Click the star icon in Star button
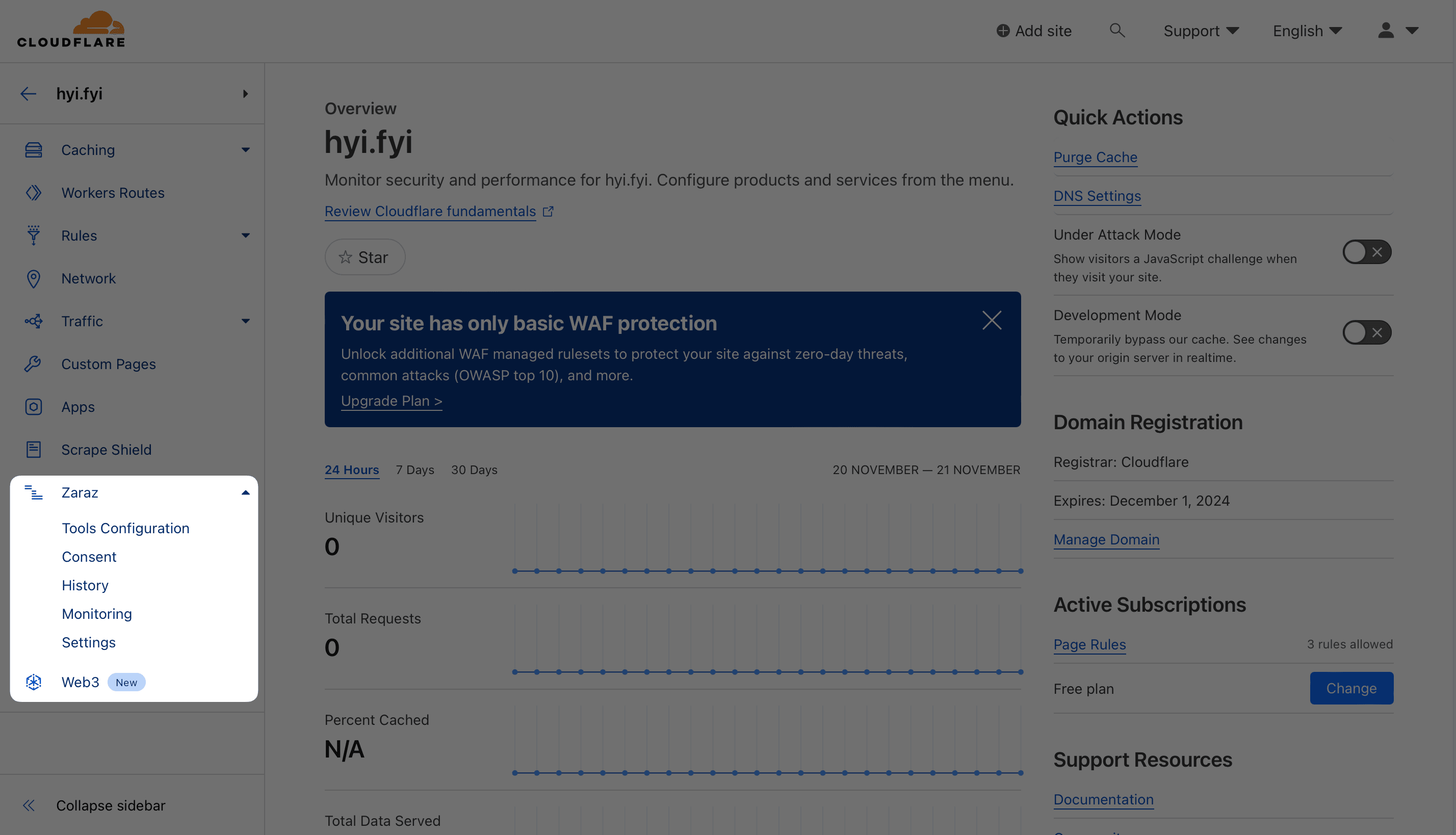The image size is (1456, 835). (345, 257)
